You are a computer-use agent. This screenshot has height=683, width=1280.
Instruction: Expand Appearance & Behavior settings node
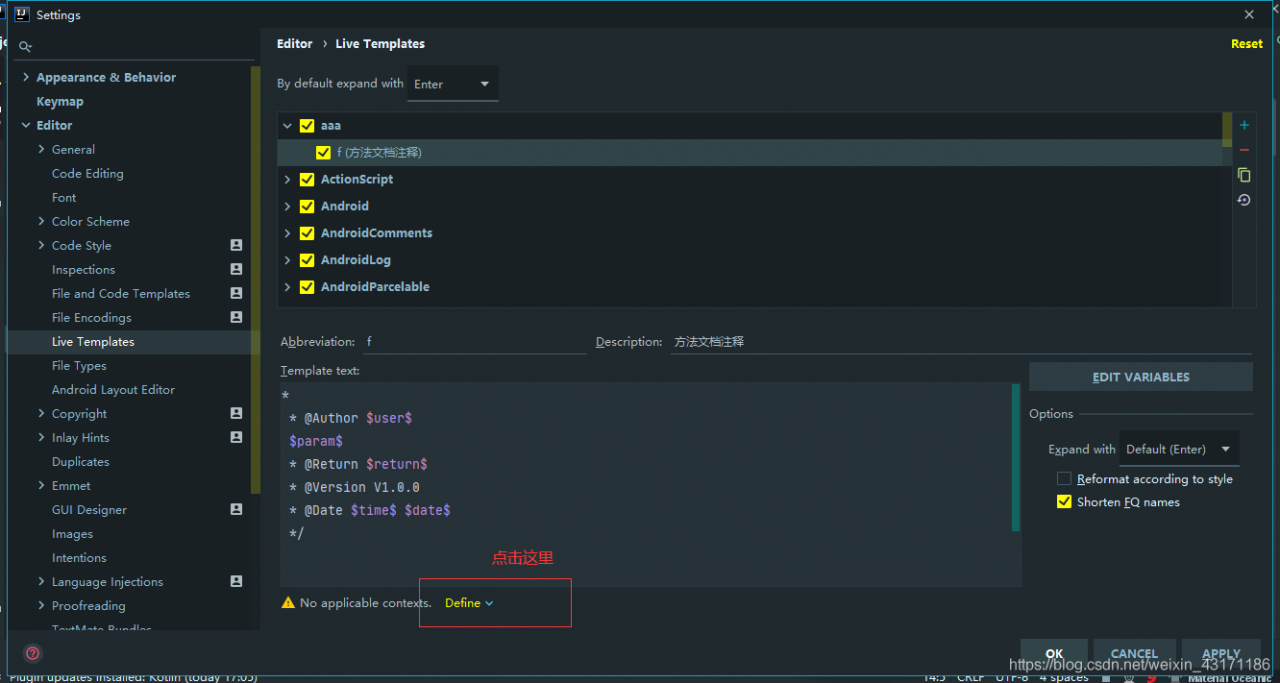(26, 77)
